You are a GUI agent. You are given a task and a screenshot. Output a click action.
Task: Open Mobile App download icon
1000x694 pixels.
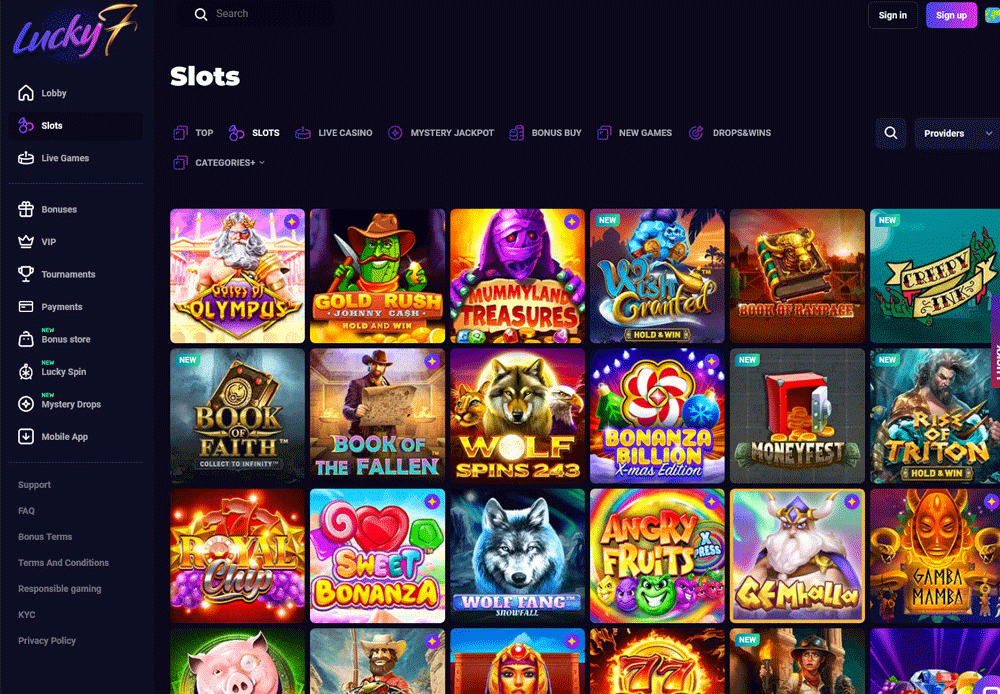pyautogui.click(x=26, y=437)
